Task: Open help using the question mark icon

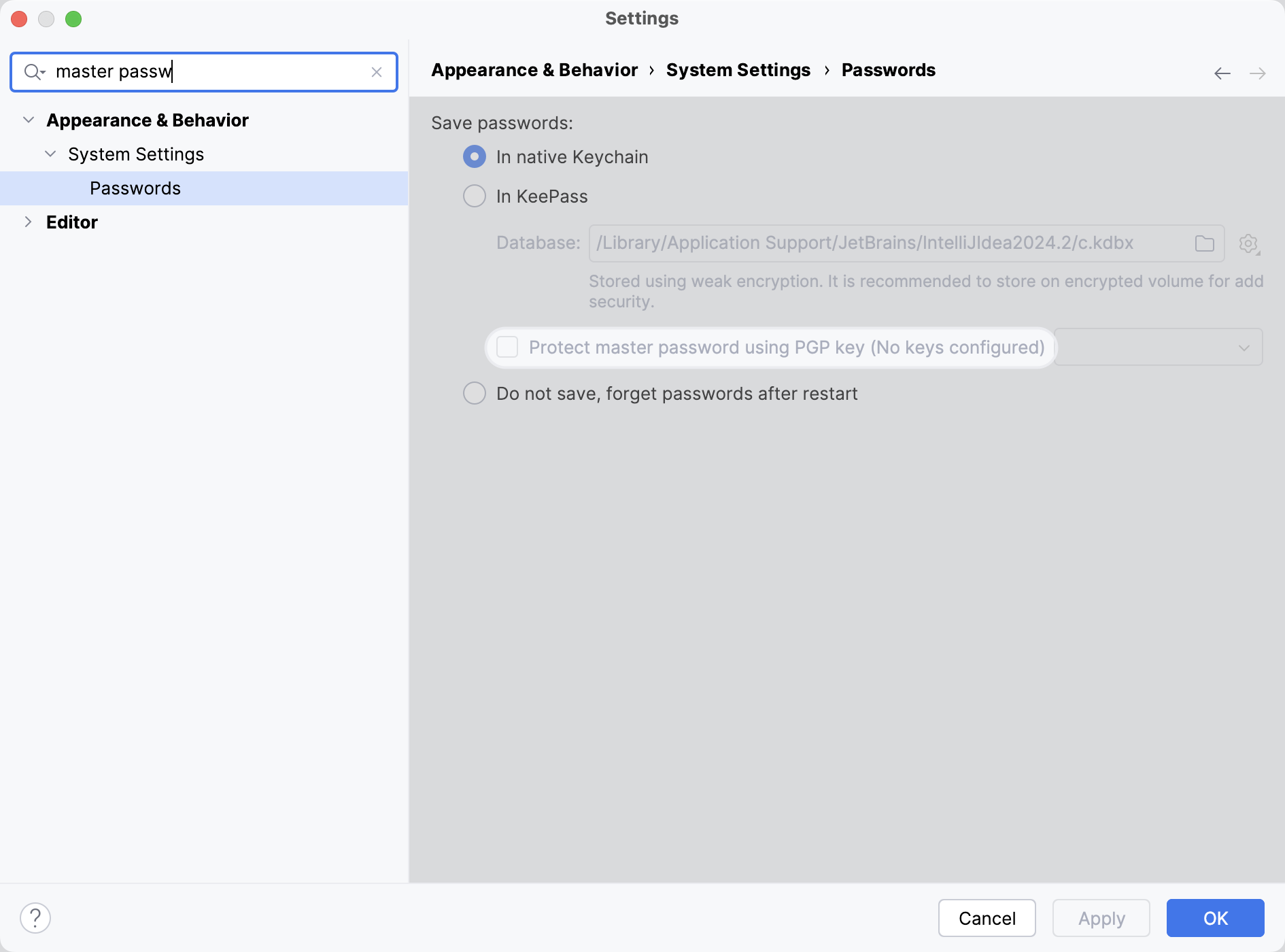Action: coord(35,917)
